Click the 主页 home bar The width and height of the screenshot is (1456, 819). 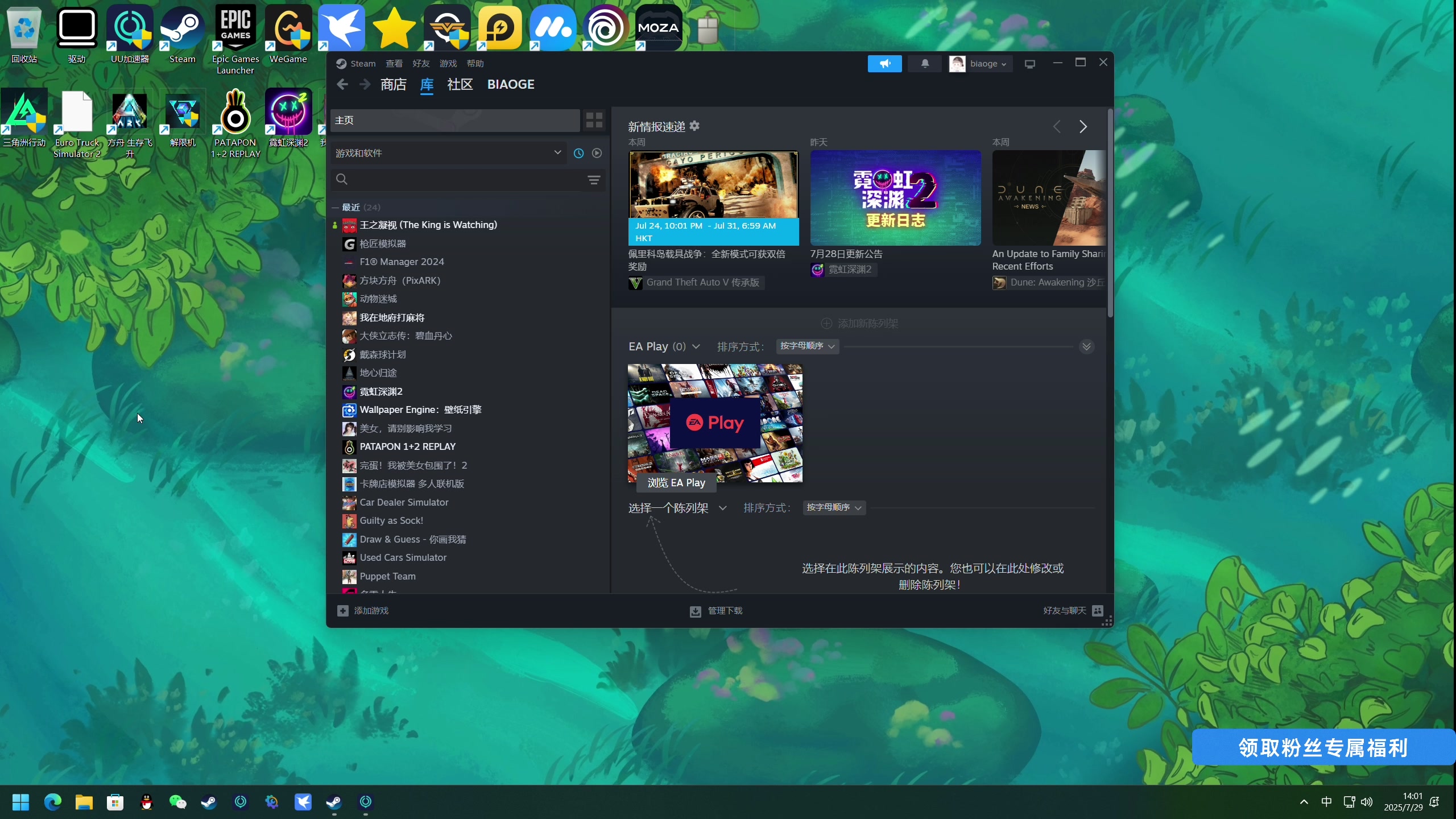(455, 120)
